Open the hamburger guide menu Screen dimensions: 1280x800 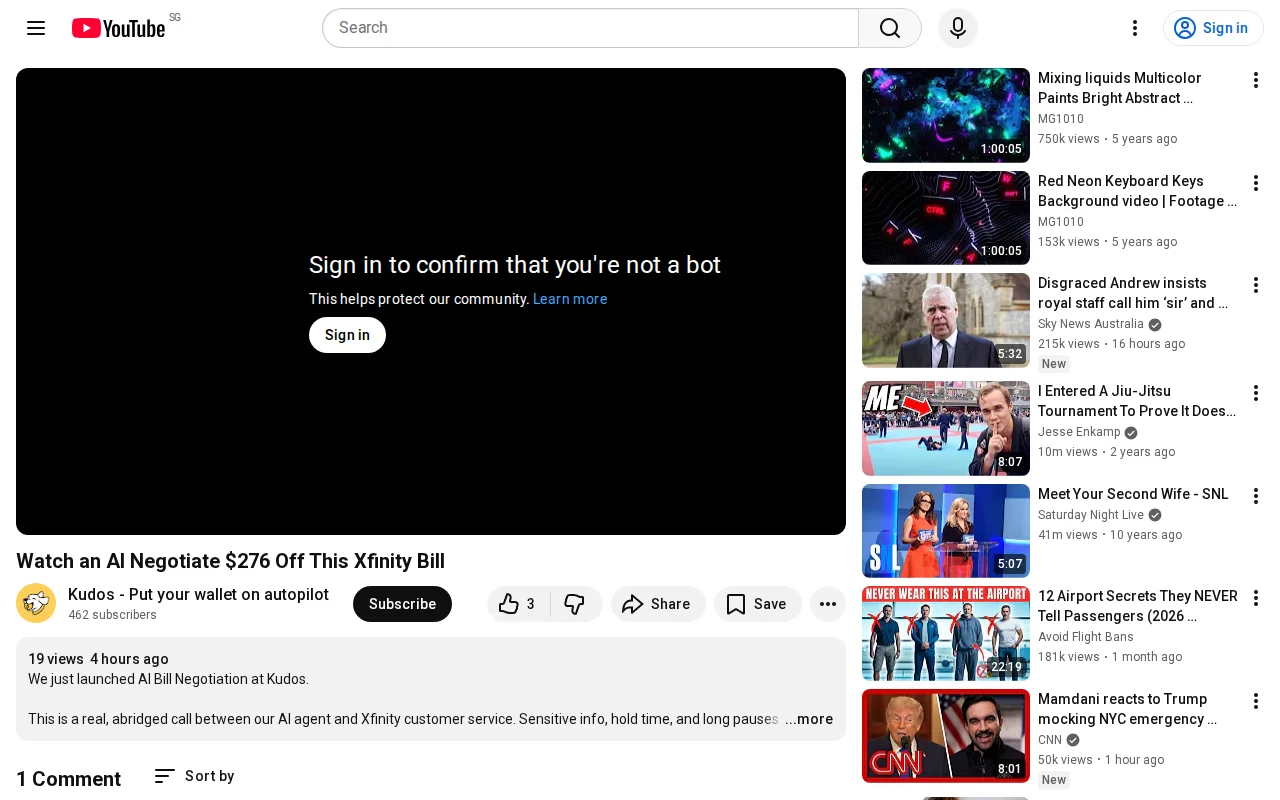36,28
